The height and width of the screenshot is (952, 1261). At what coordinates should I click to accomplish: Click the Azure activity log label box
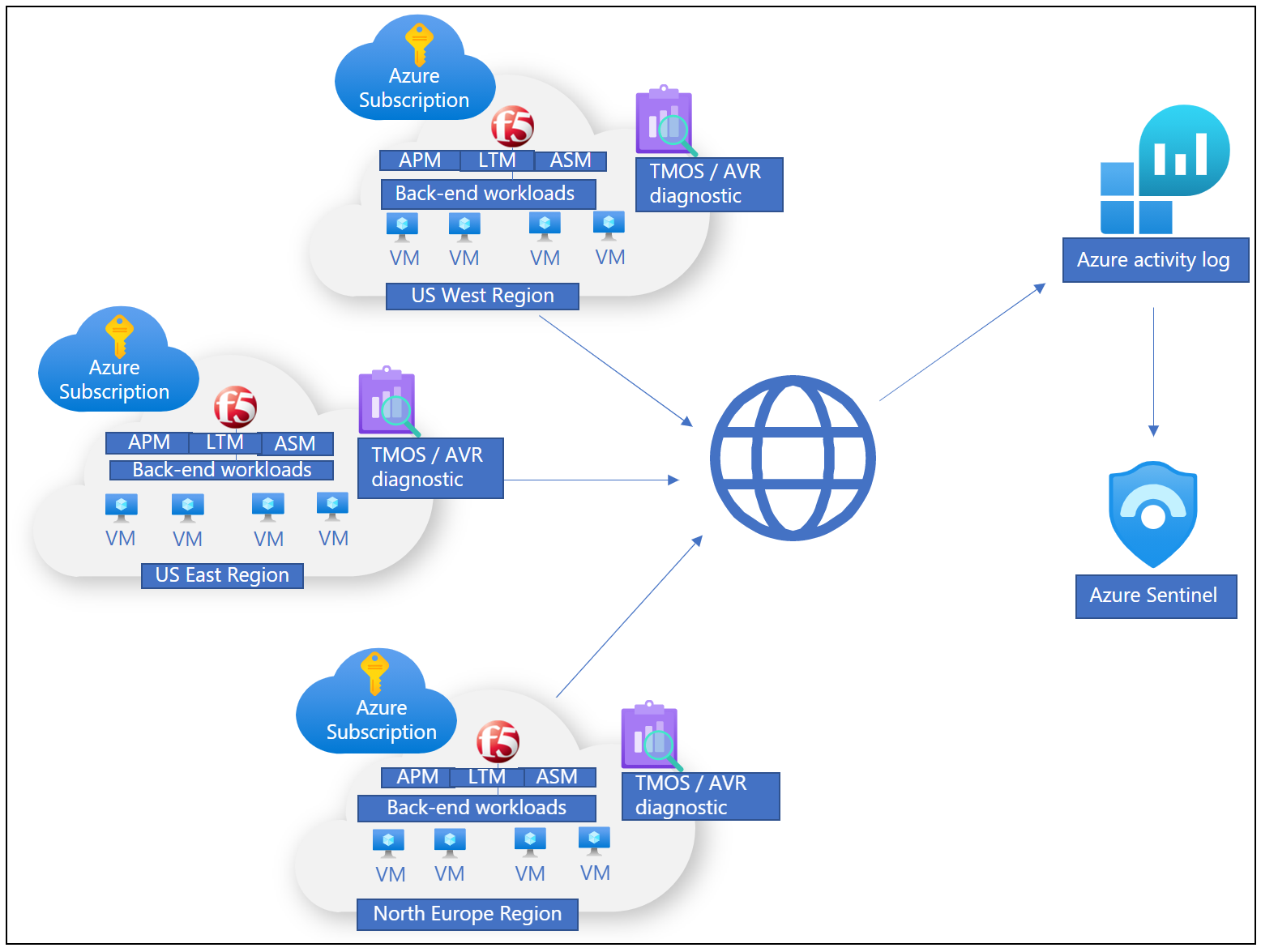click(x=1155, y=260)
